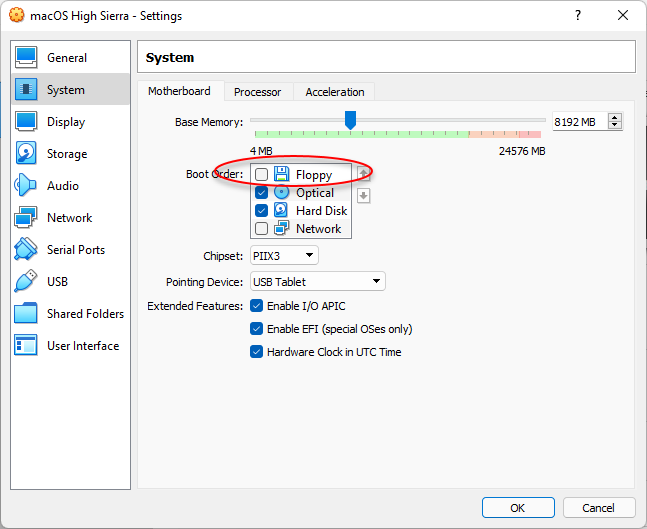The width and height of the screenshot is (647, 529).
Task: Open the User Interface layout icon
Action: [26, 345]
